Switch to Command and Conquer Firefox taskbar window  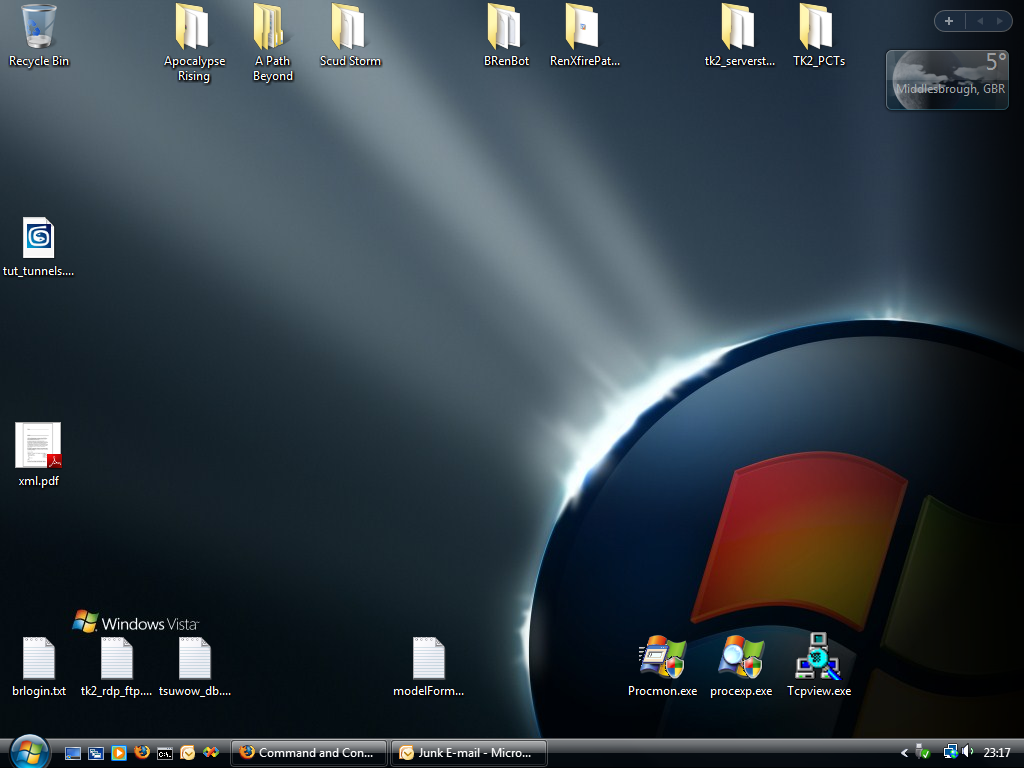tap(309, 753)
